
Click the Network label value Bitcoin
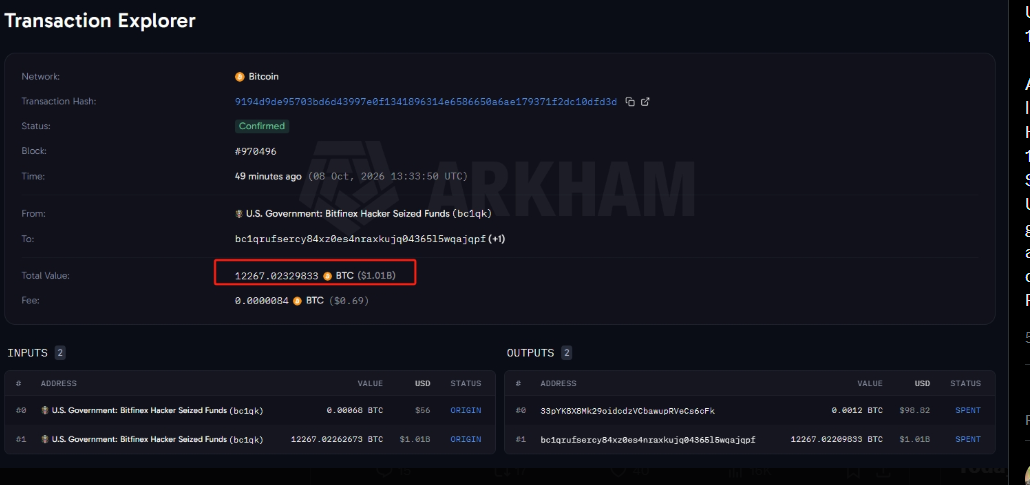(263, 77)
